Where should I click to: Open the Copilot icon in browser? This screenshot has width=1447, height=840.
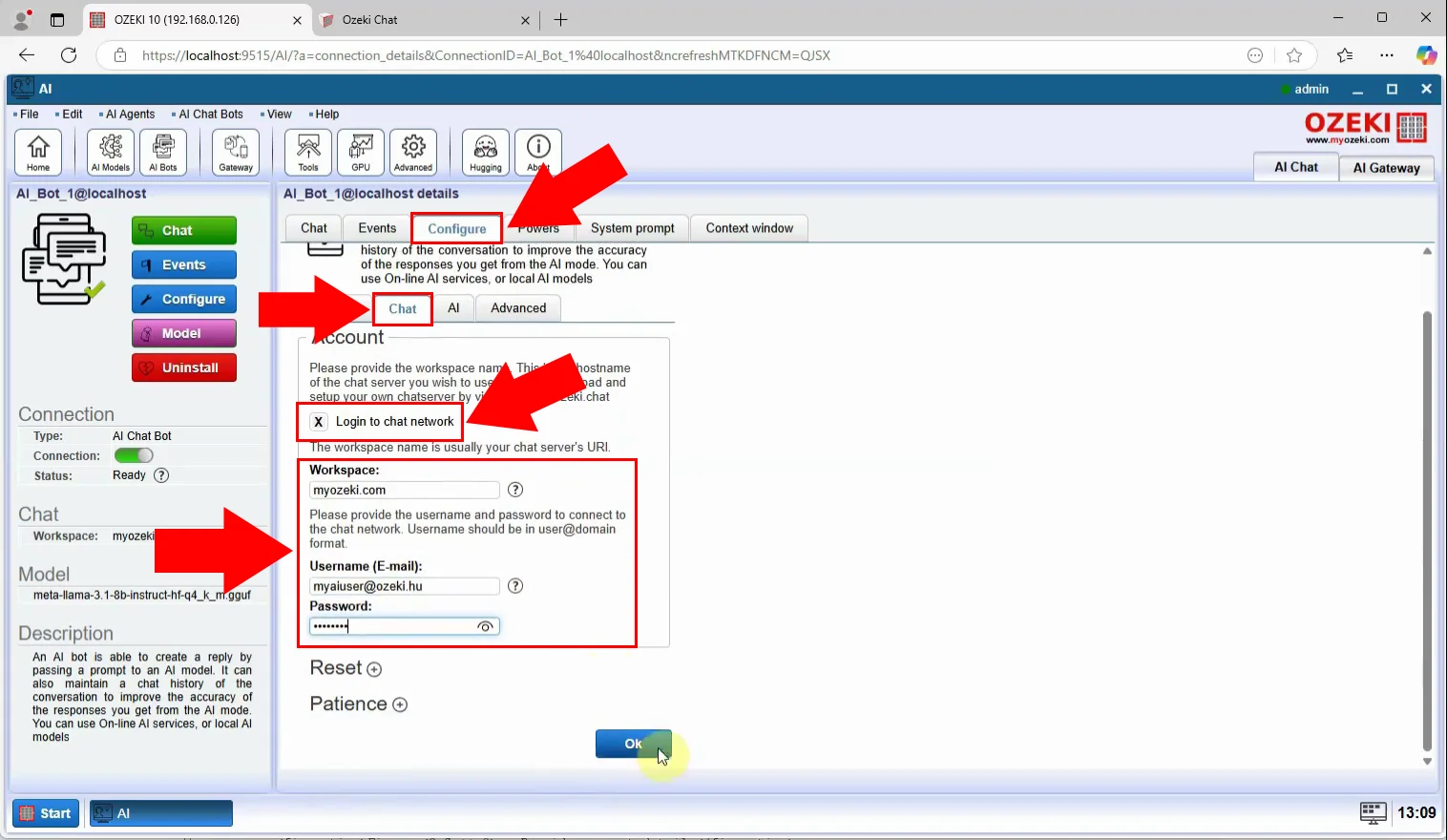[x=1426, y=55]
